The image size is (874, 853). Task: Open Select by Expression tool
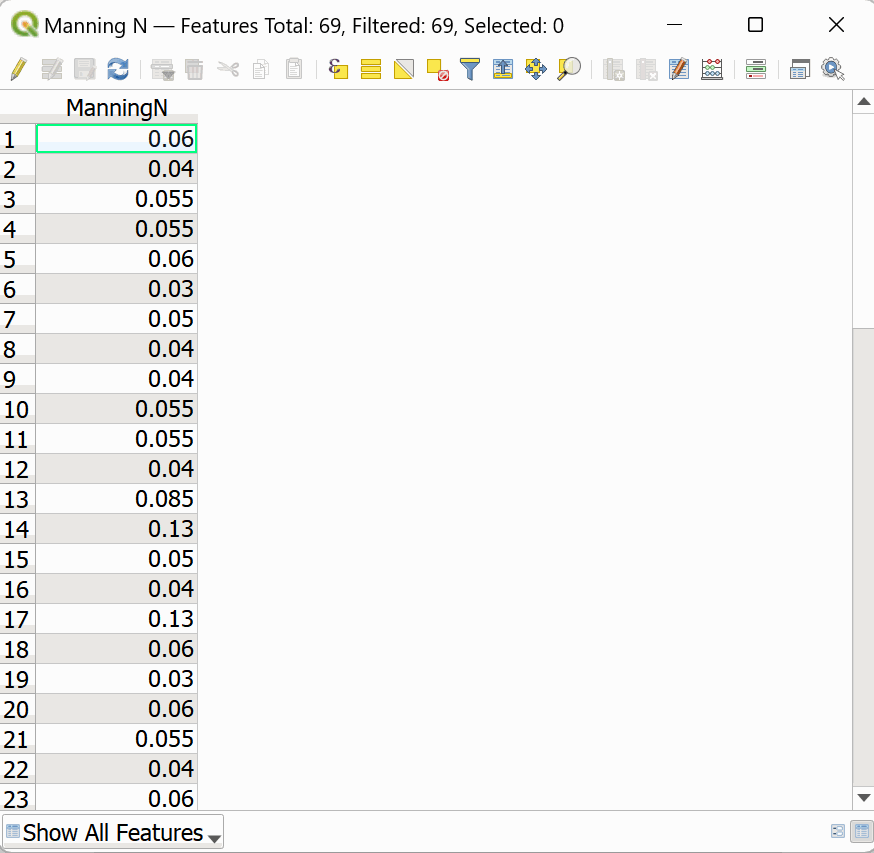tap(338, 69)
